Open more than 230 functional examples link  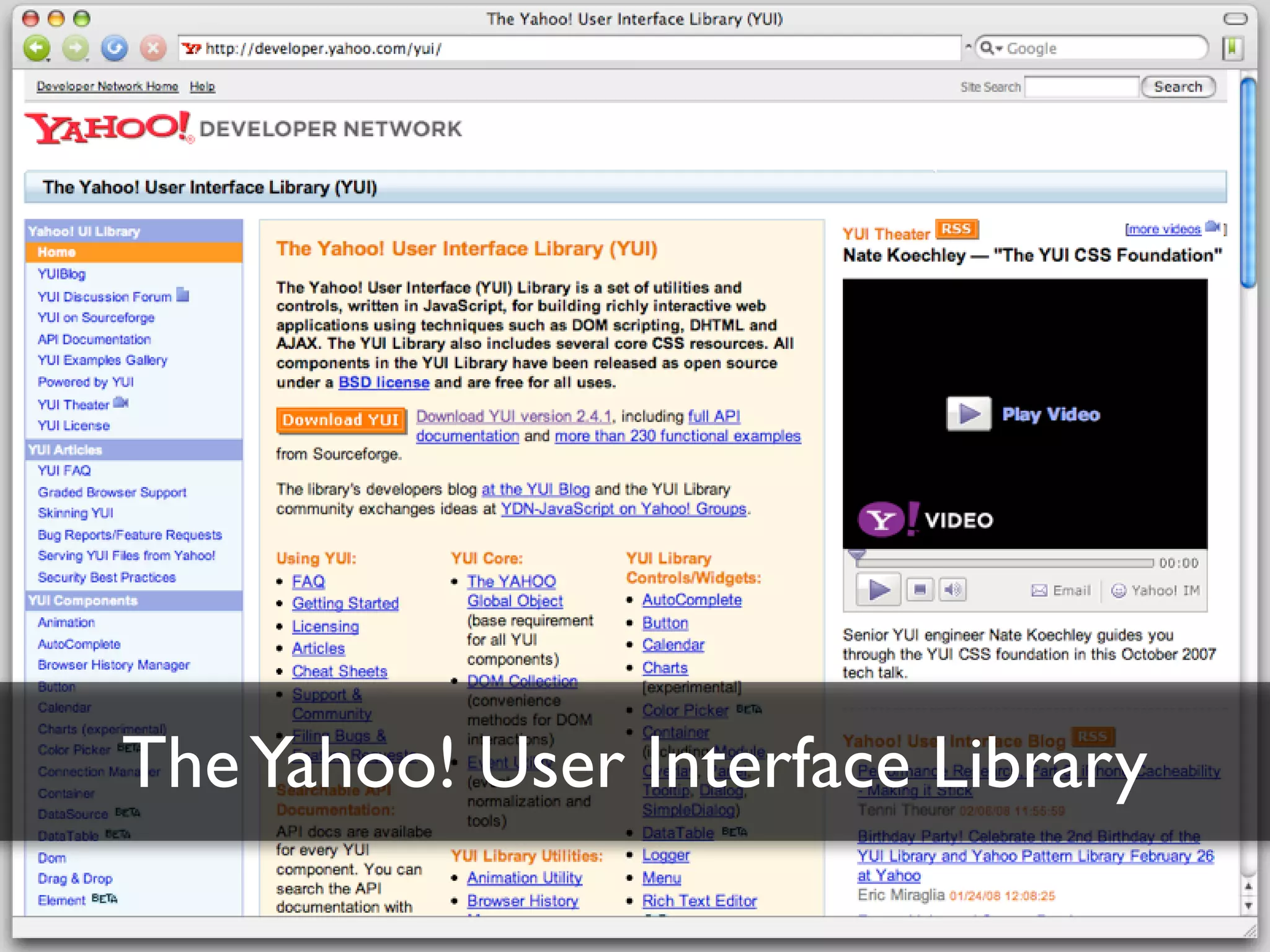click(x=678, y=436)
